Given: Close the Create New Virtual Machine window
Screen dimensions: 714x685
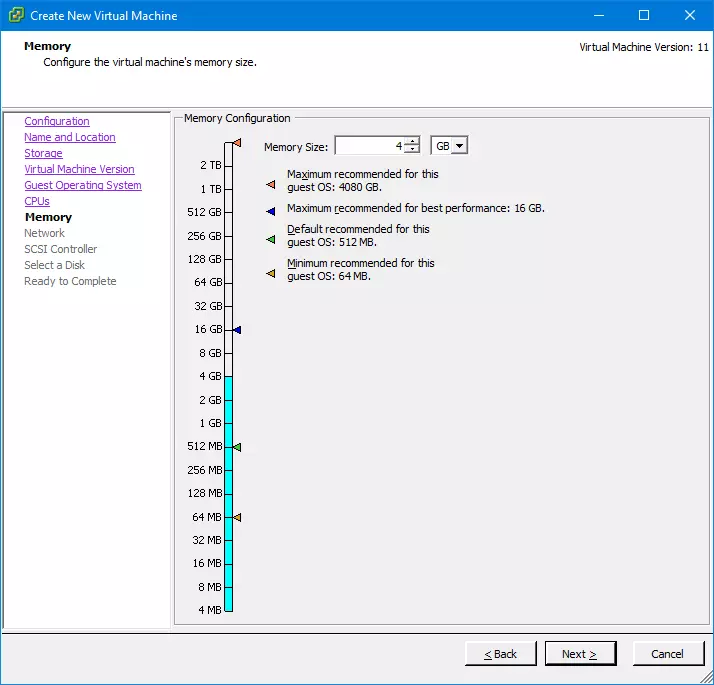Looking at the screenshot, I should (690, 15).
